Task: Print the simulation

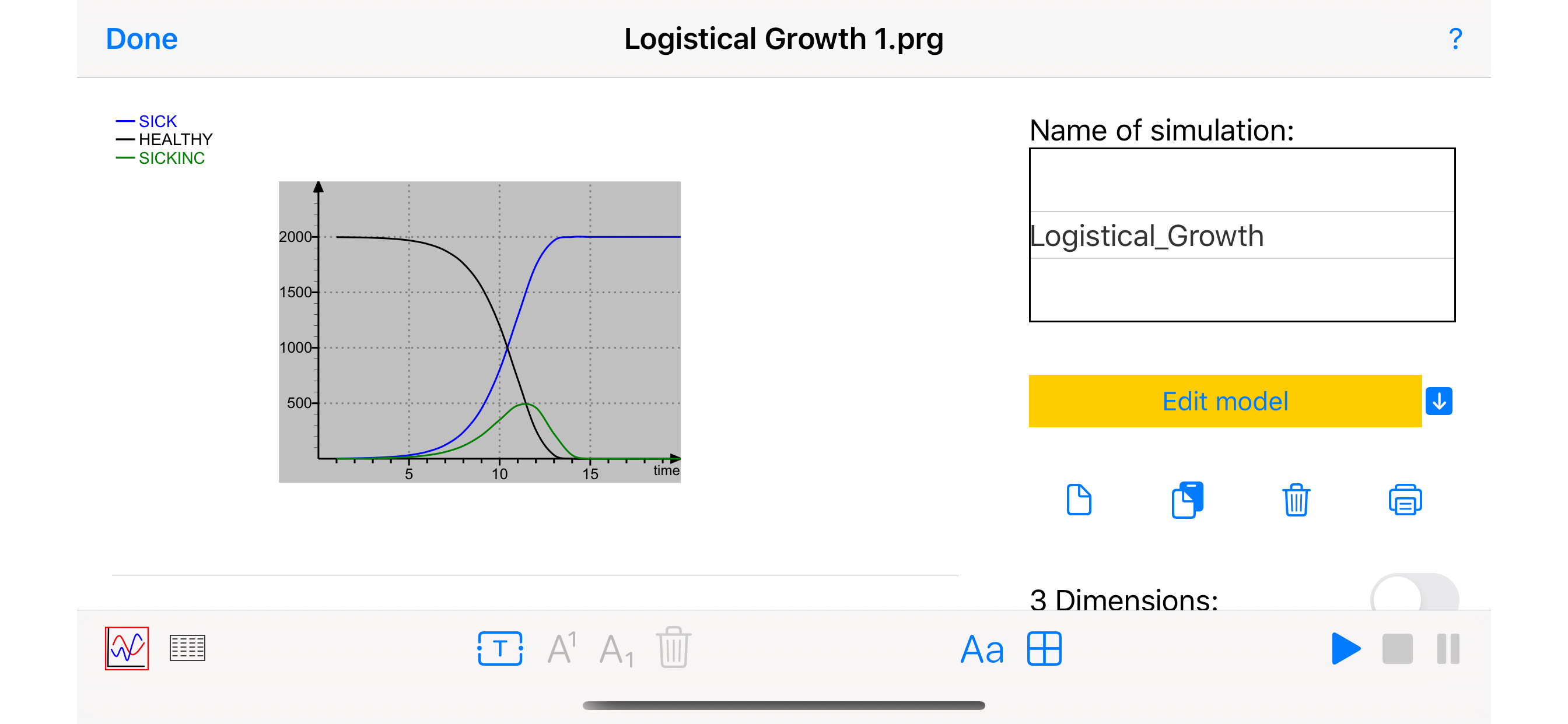Action: coord(1405,500)
